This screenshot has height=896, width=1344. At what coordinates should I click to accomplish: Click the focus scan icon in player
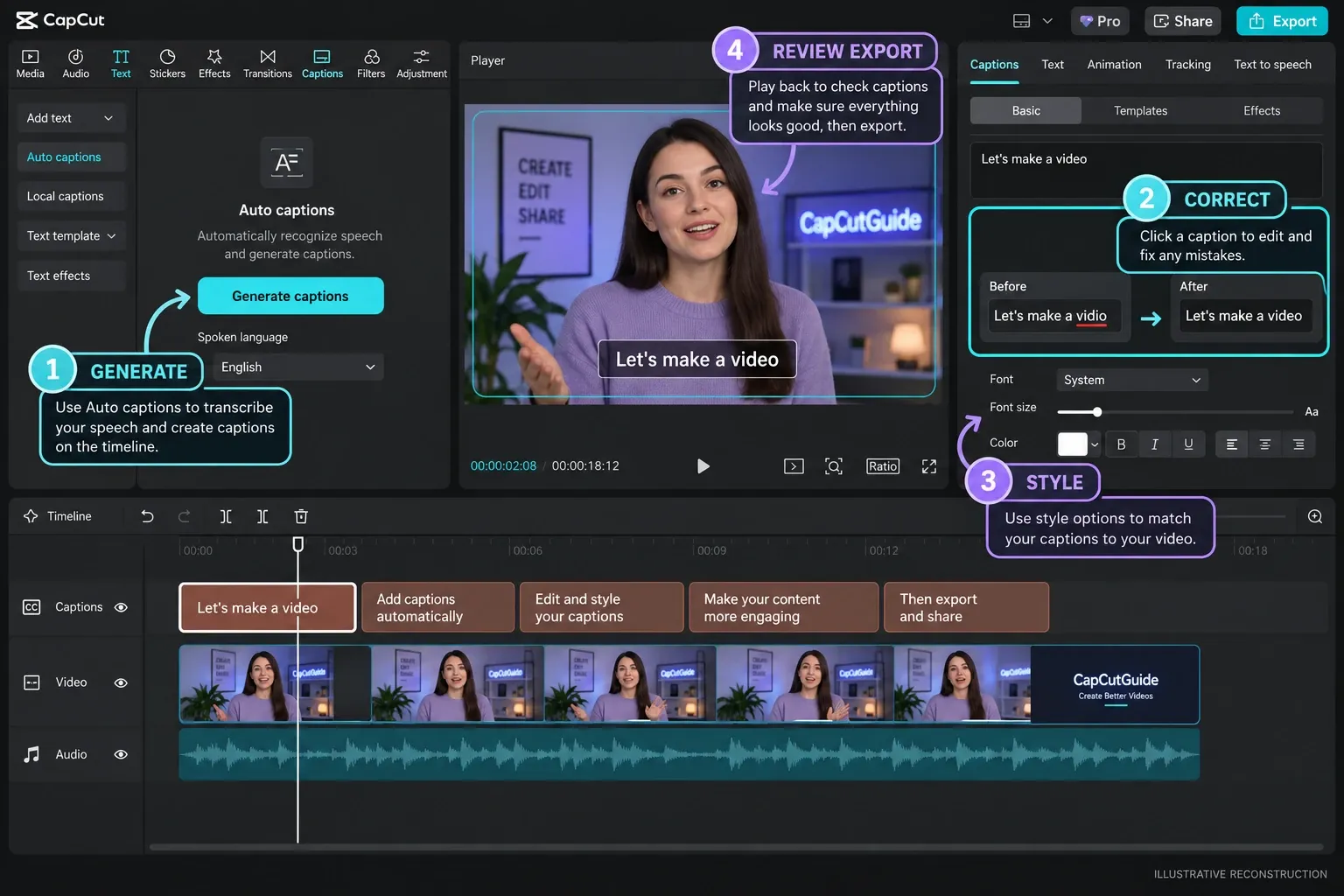(x=834, y=466)
